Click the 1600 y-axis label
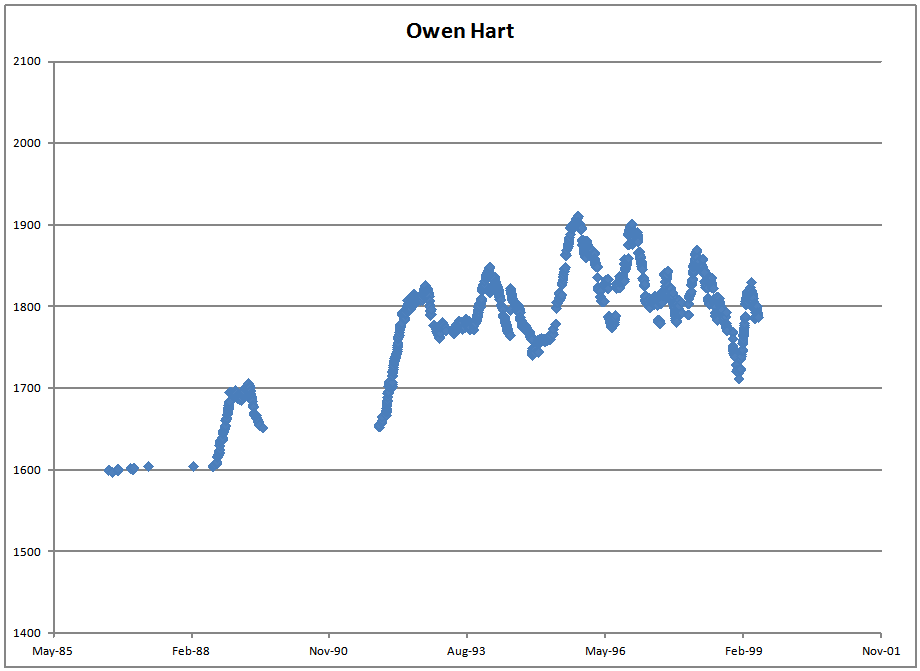The height and width of the screenshot is (671, 920). (27, 470)
